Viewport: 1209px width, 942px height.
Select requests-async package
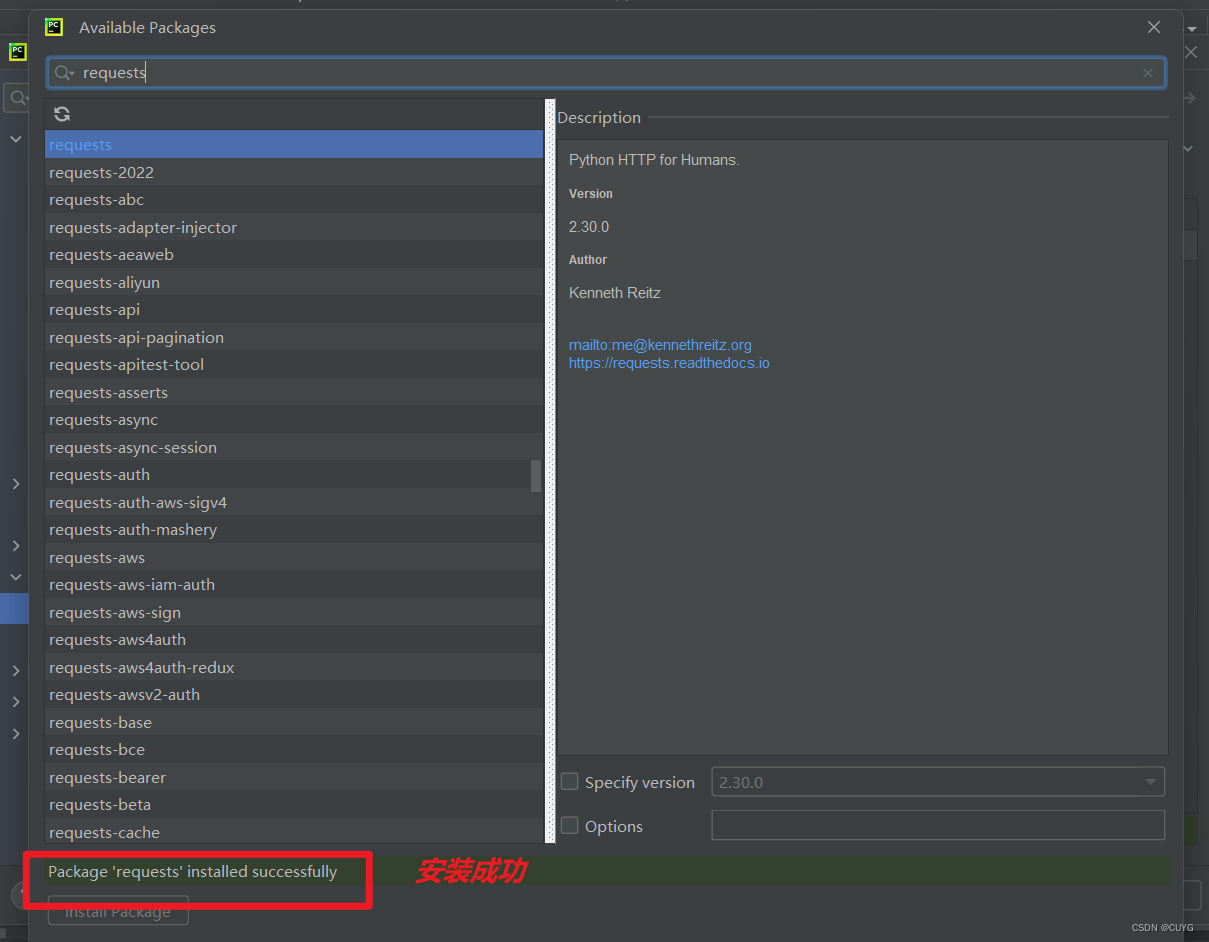coord(294,420)
